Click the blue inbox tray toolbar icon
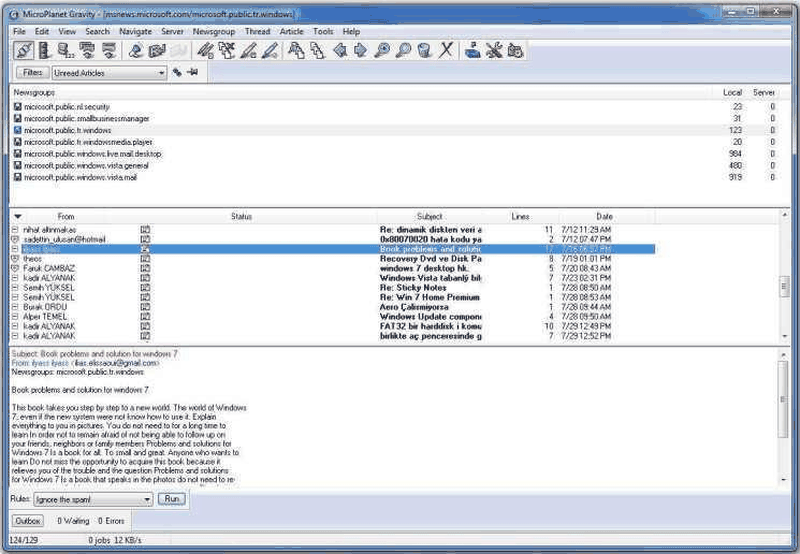The height and width of the screenshot is (554, 800). pyautogui.click(x=473, y=51)
